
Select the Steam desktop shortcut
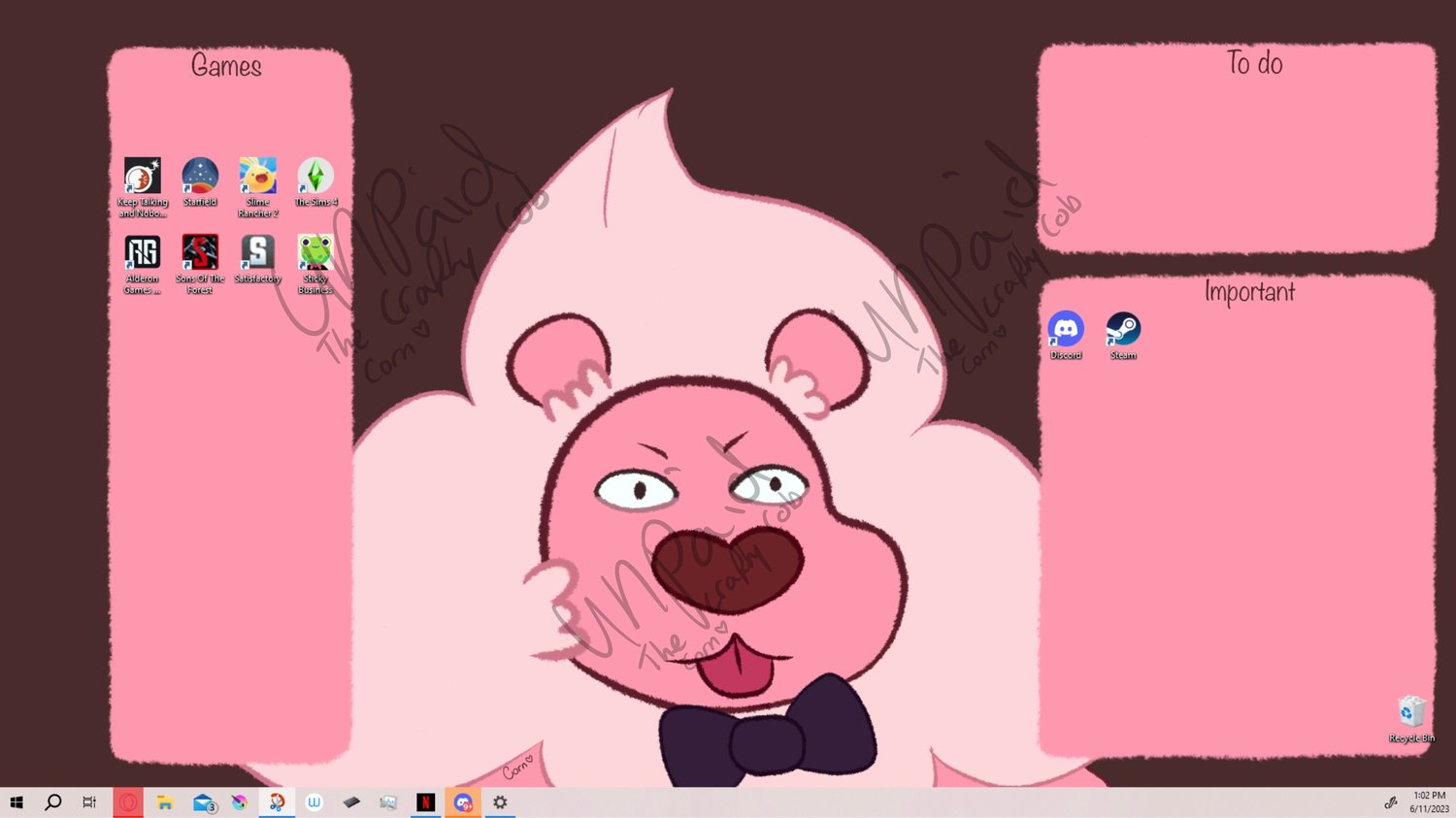tap(1123, 336)
